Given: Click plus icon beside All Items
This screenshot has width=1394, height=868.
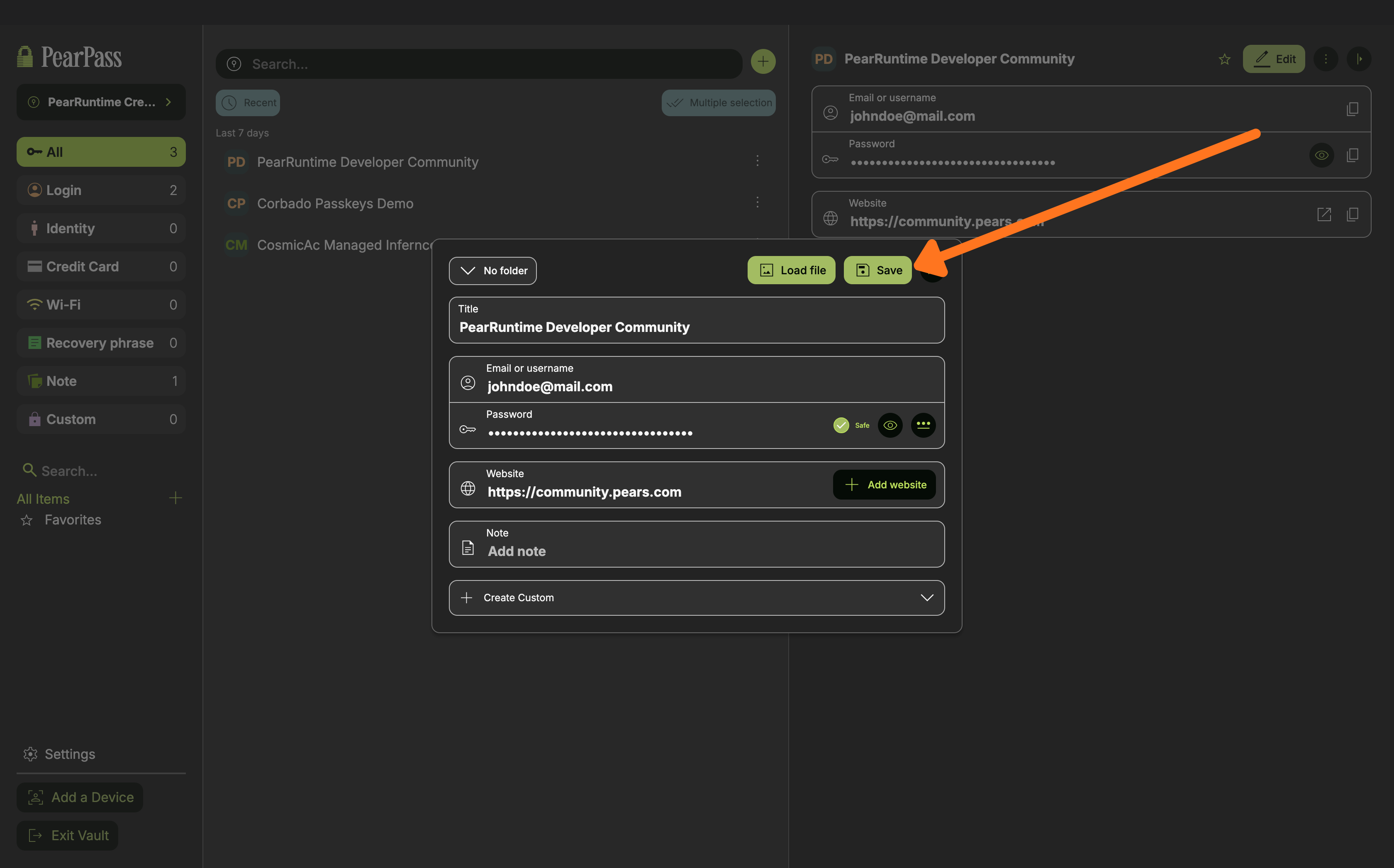Looking at the screenshot, I should [x=175, y=498].
